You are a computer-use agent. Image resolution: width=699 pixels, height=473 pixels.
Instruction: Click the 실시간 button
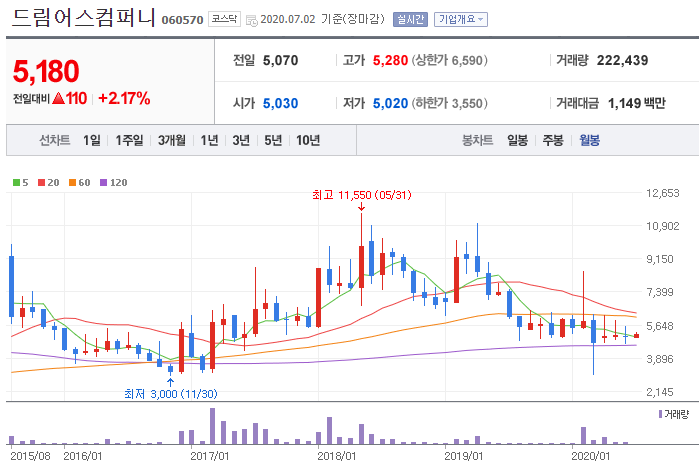click(410, 20)
